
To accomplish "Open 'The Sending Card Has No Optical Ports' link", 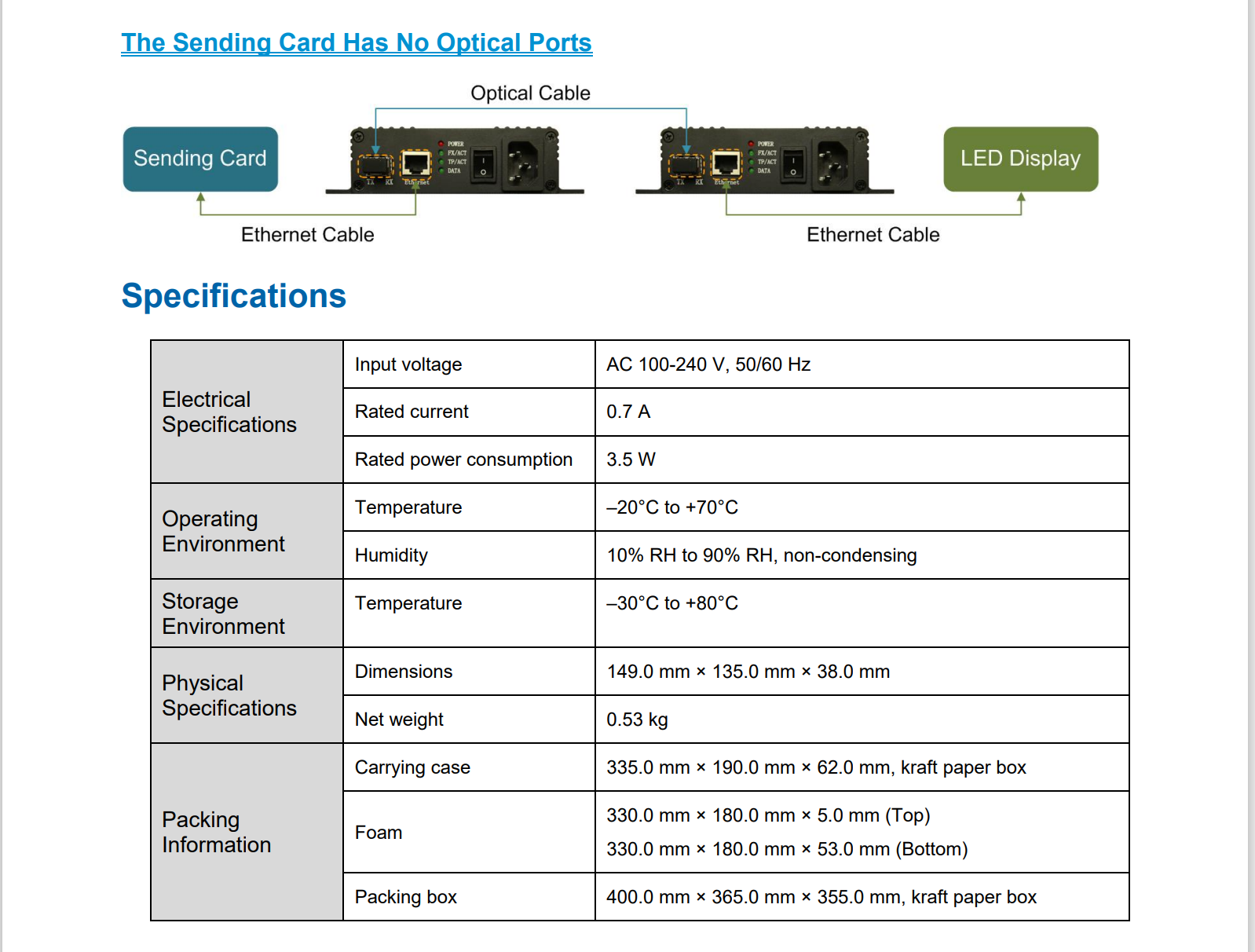I will [x=357, y=42].
